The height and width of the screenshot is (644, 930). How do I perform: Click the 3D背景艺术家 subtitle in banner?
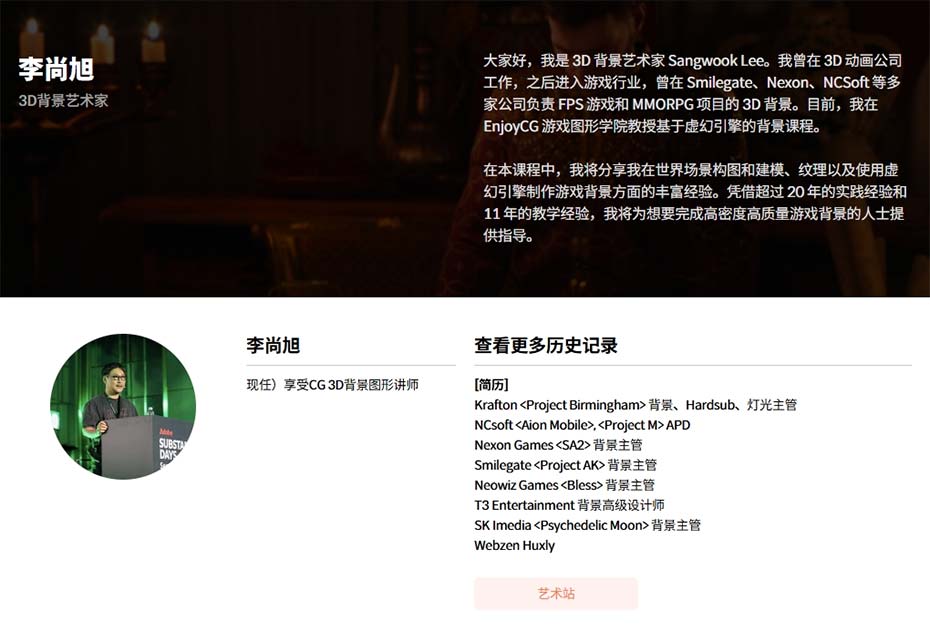tap(63, 100)
